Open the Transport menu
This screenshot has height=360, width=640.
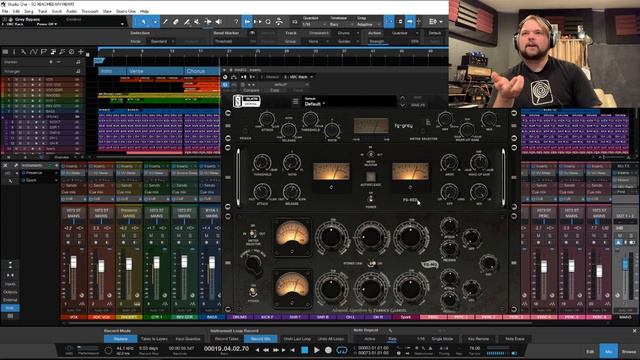click(x=89, y=11)
